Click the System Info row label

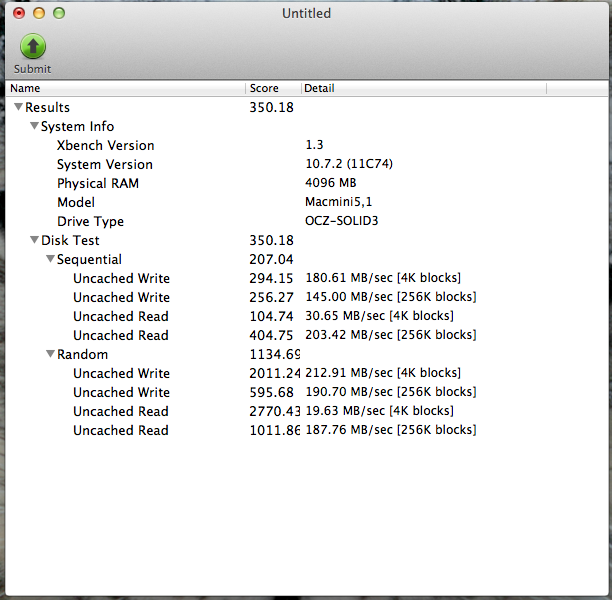click(78, 126)
